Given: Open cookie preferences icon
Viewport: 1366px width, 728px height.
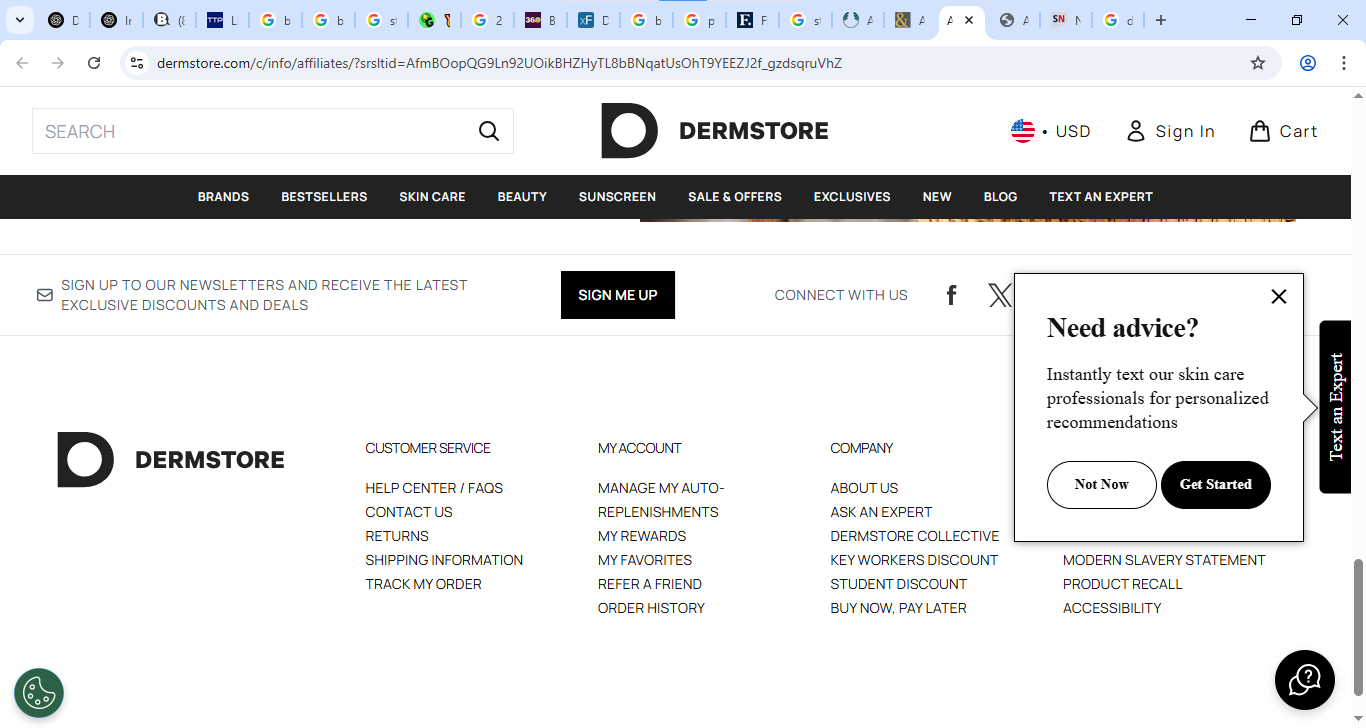Looking at the screenshot, I should (x=39, y=693).
